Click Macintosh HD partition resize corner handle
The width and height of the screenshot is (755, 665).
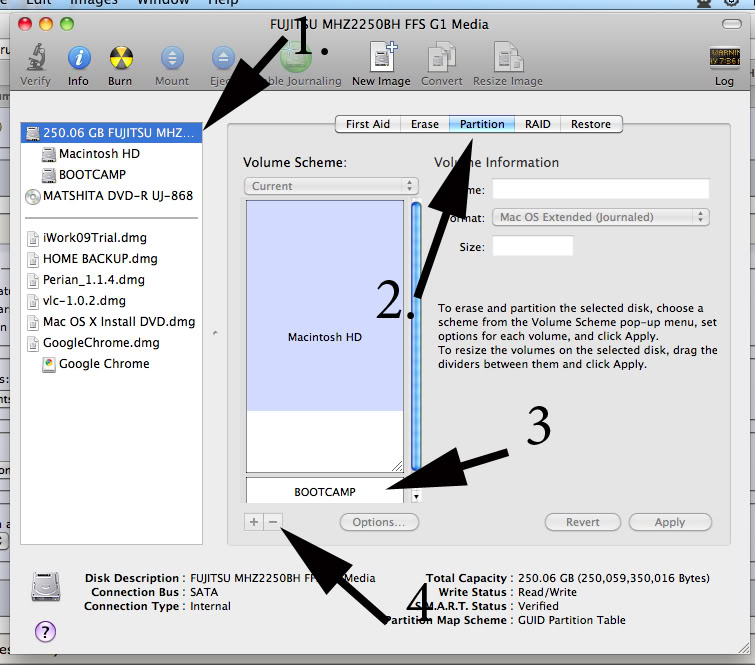point(397,466)
